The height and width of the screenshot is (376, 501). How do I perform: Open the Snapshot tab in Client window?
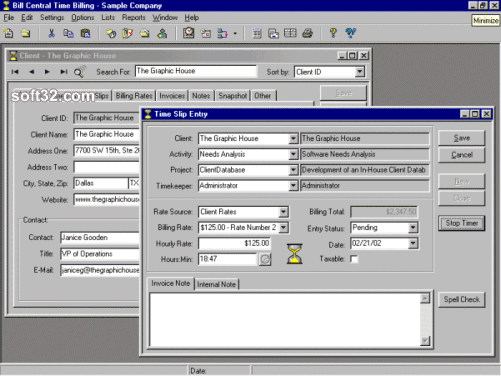233,96
